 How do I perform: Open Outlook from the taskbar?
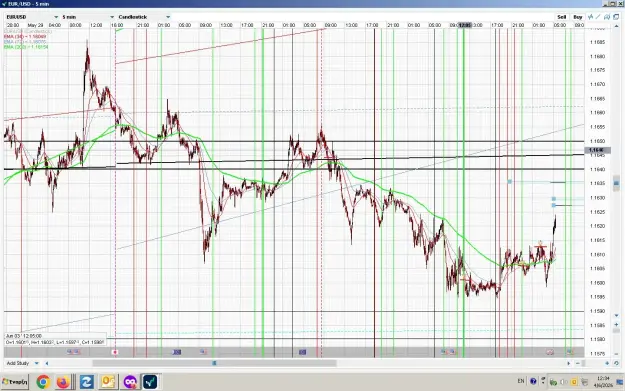pyautogui.click(x=108, y=382)
